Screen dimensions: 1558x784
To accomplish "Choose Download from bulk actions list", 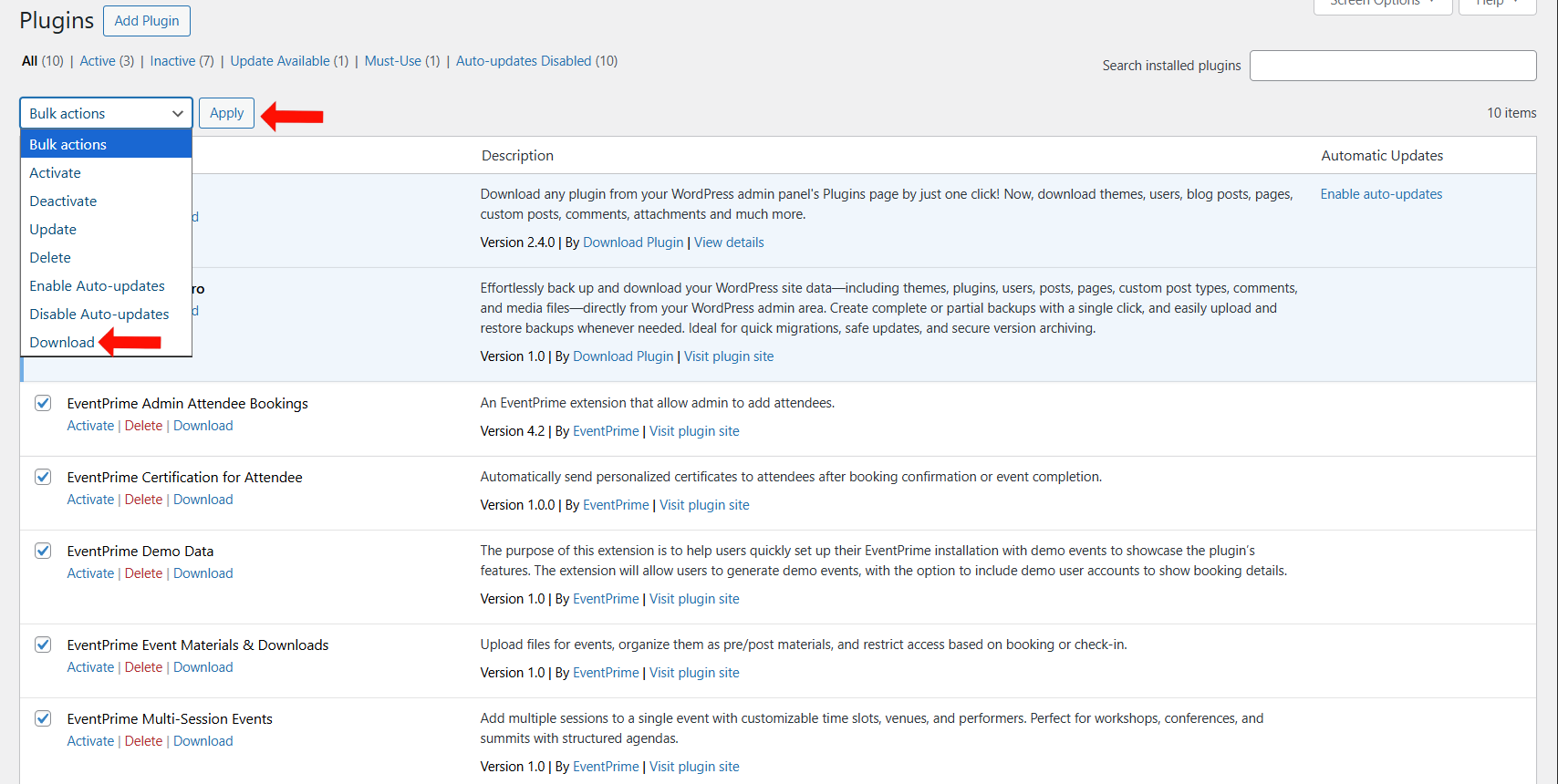I will [x=62, y=342].
